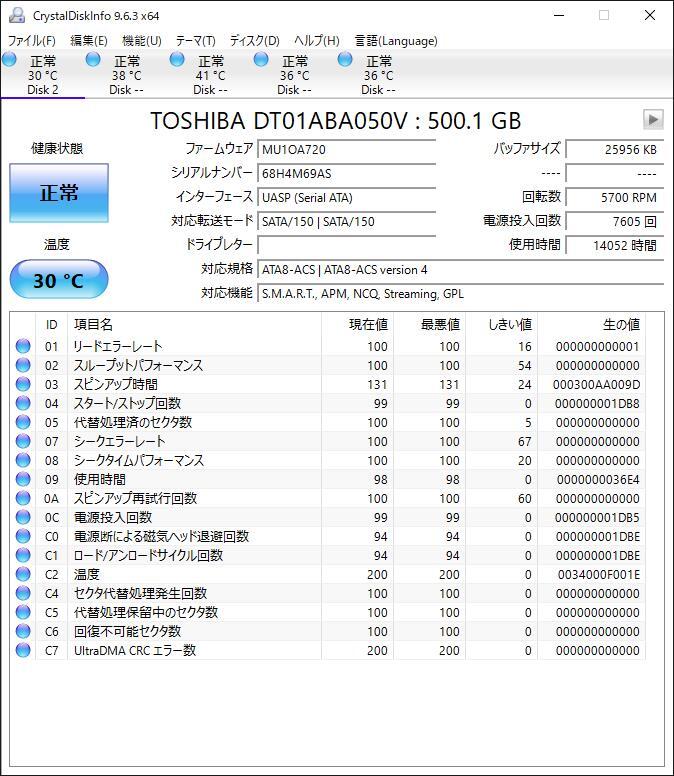Screen dimensions: 674x776
Task: Click the ID column header
Action: tap(51, 325)
